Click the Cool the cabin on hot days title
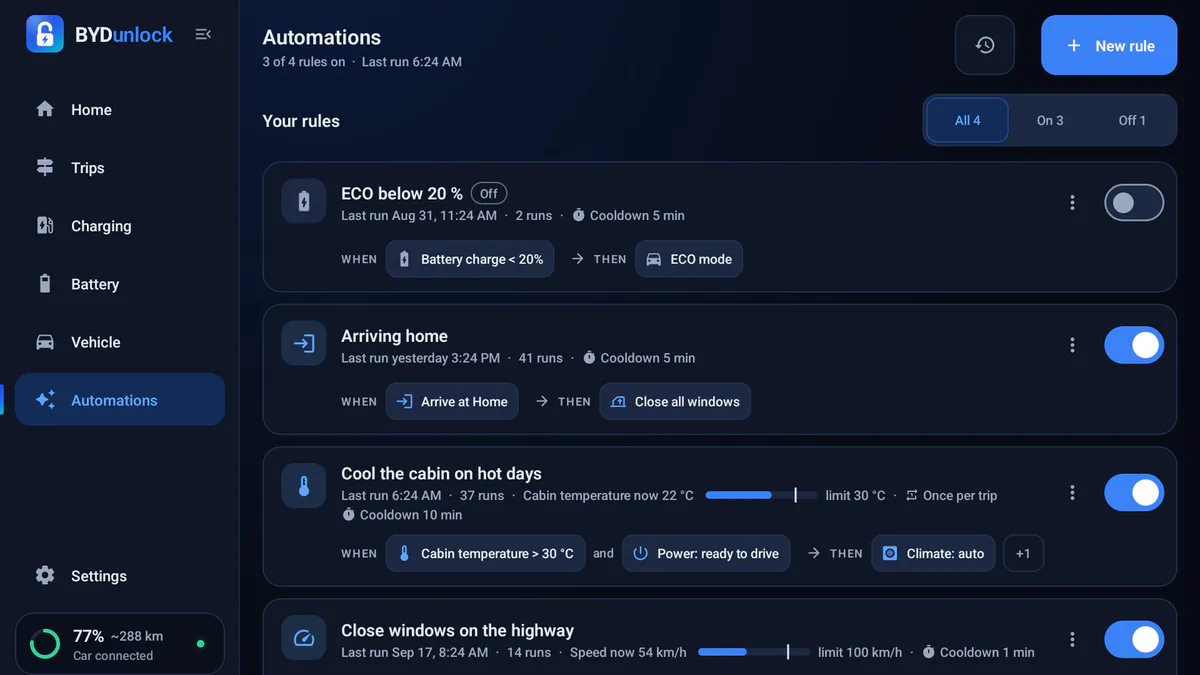This screenshot has height=675, width=1200. (x=441, y=474)
